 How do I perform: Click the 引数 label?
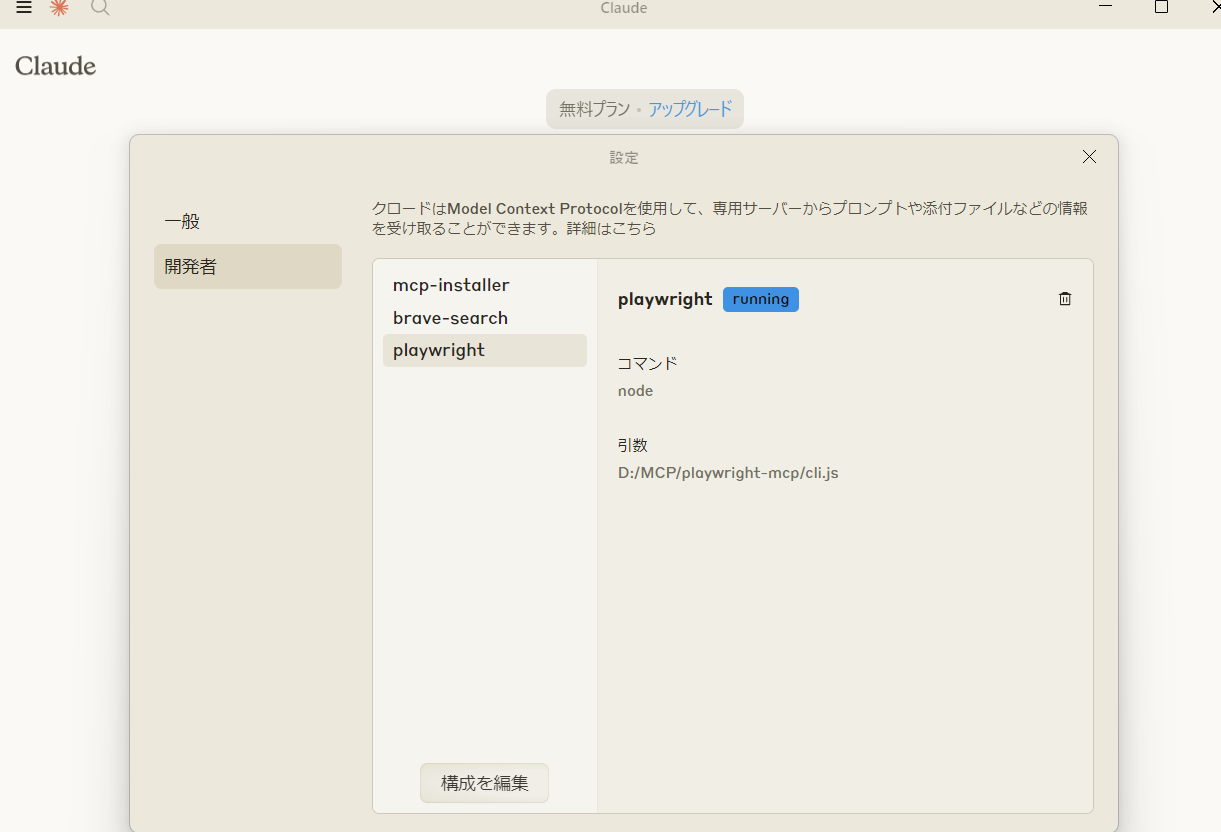coord(633,445)
